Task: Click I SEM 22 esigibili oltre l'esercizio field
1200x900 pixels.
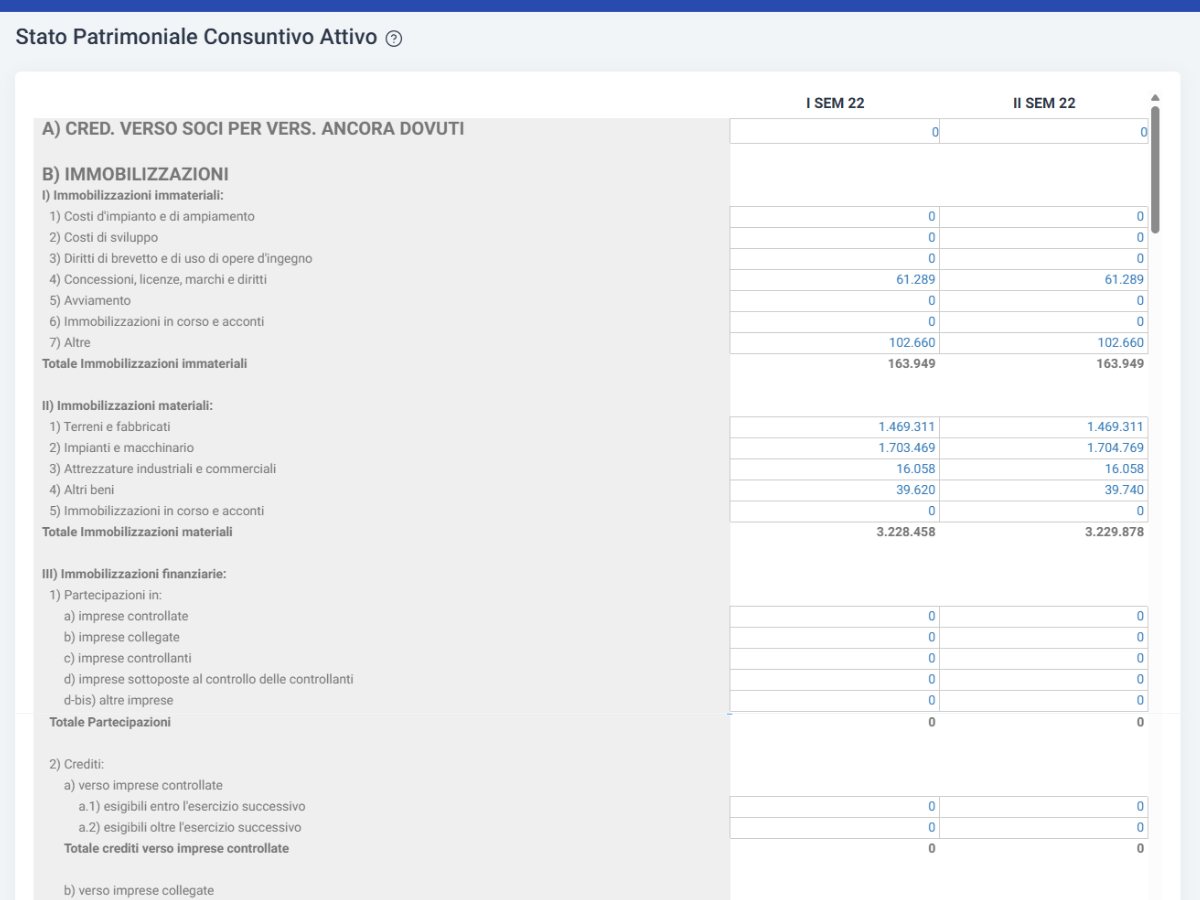Action: point(835,828)
